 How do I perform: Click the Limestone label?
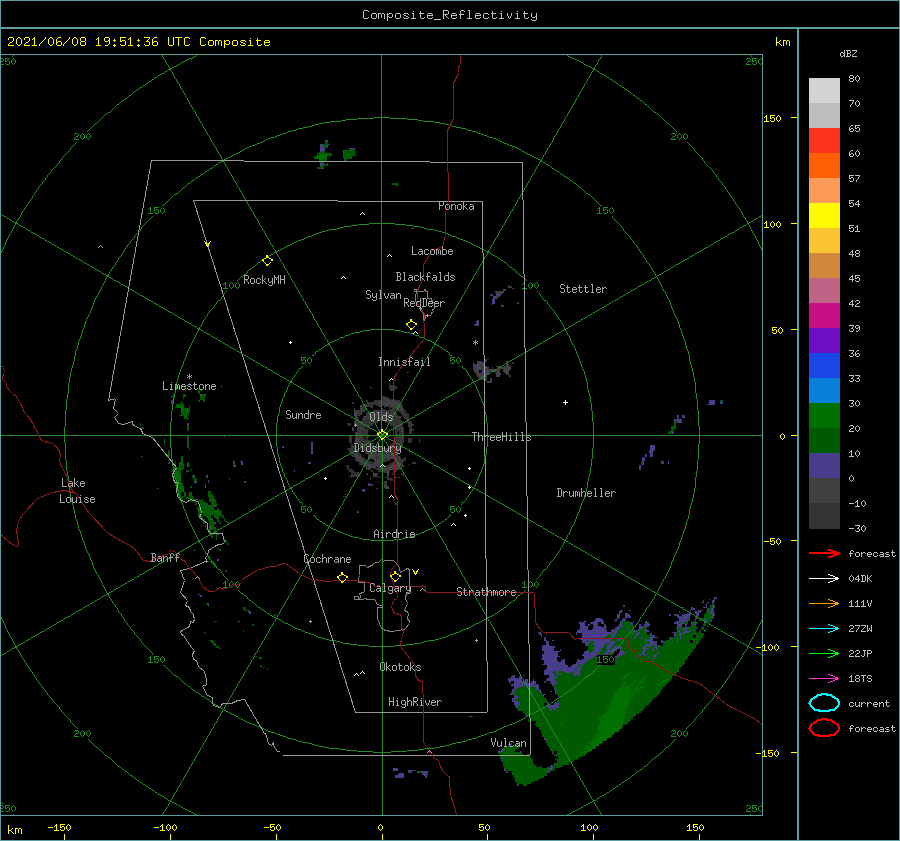point(189,386)
